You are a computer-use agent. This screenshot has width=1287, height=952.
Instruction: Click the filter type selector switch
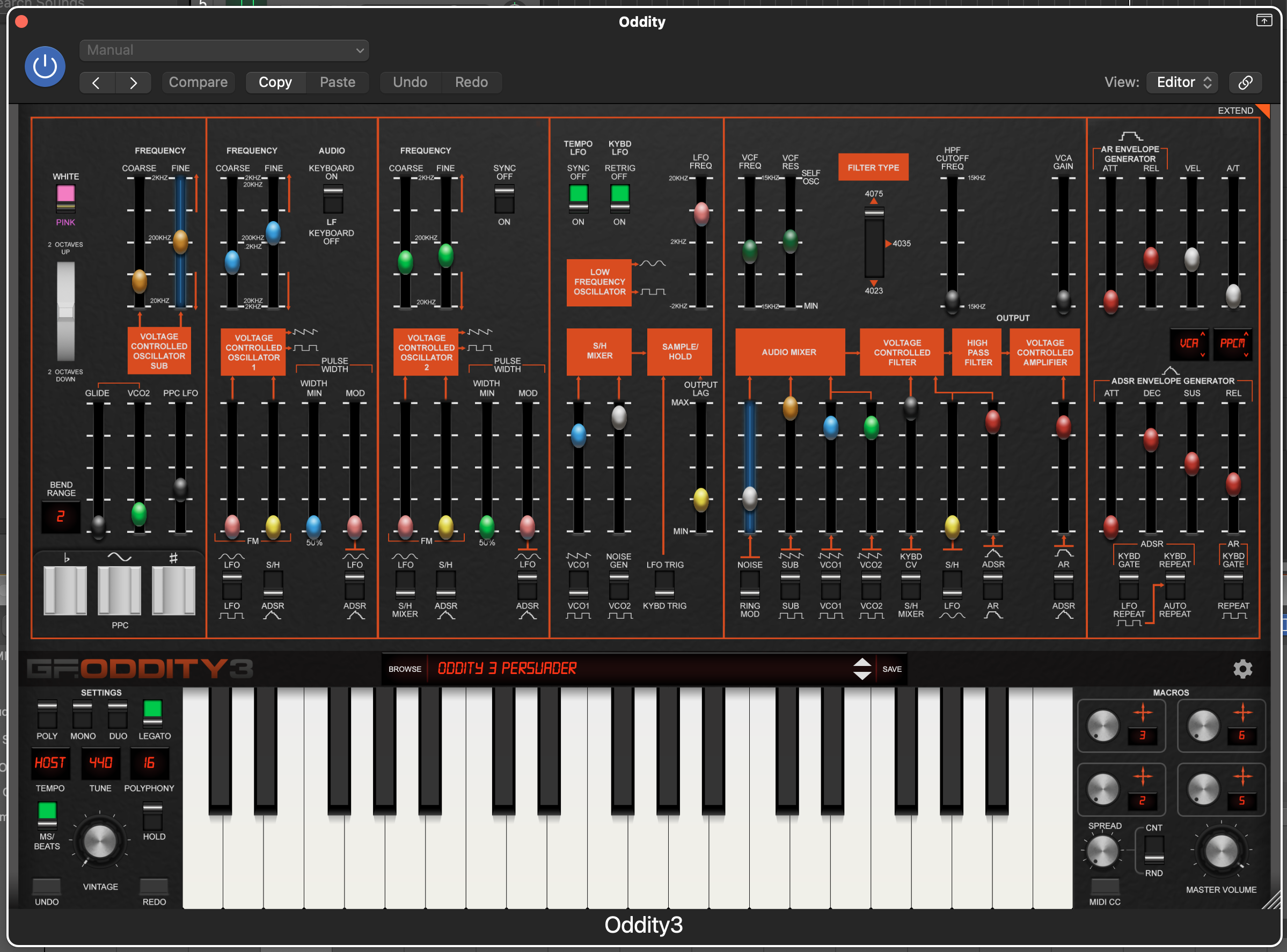tap(874, 242)
